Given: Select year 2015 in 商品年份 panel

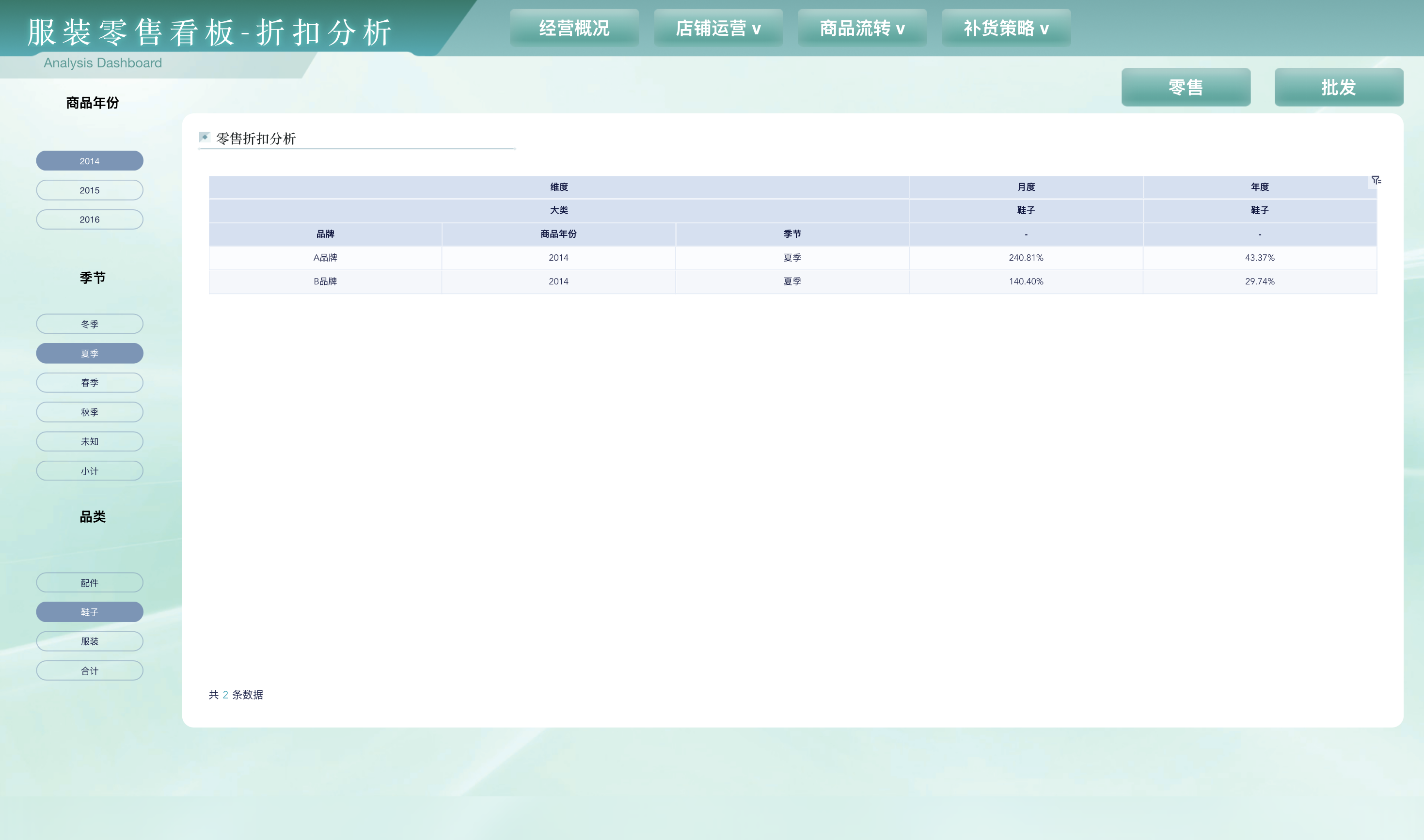Looking at the screenshot, I should (89, 189).
